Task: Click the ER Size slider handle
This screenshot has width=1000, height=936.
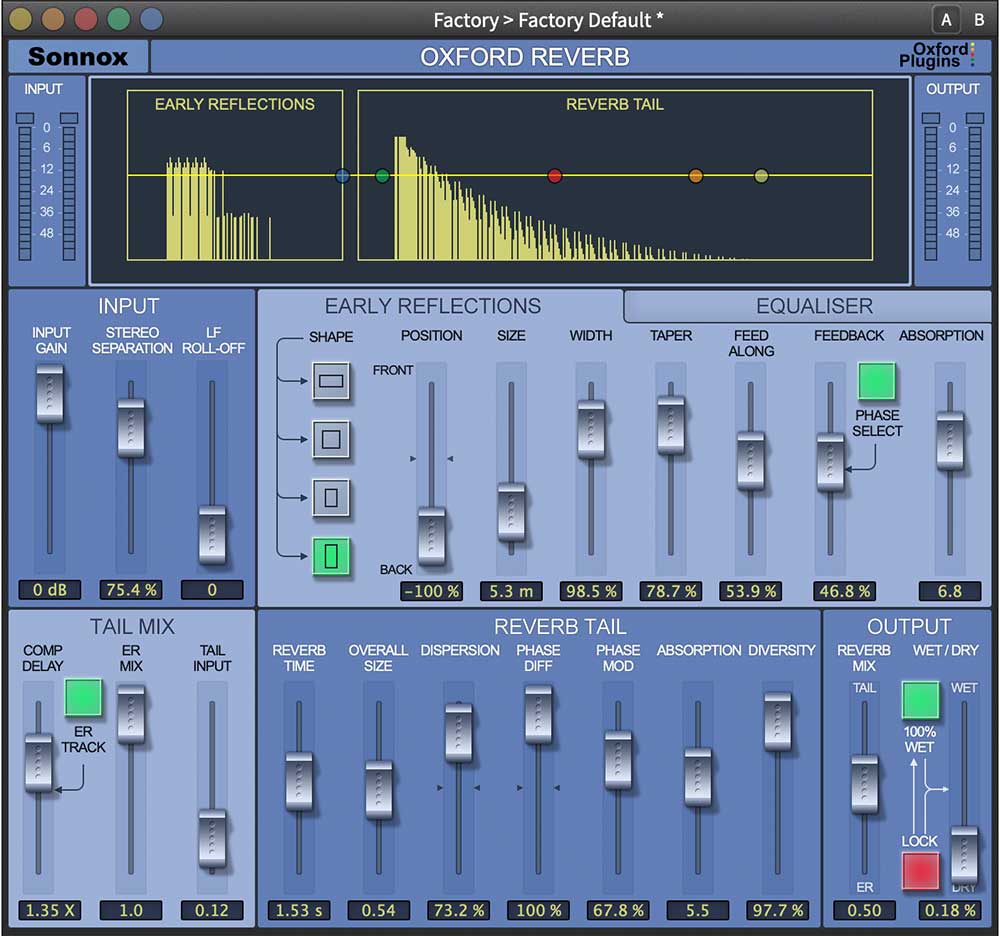Action: pyautogui.click(x=511, y=513)
